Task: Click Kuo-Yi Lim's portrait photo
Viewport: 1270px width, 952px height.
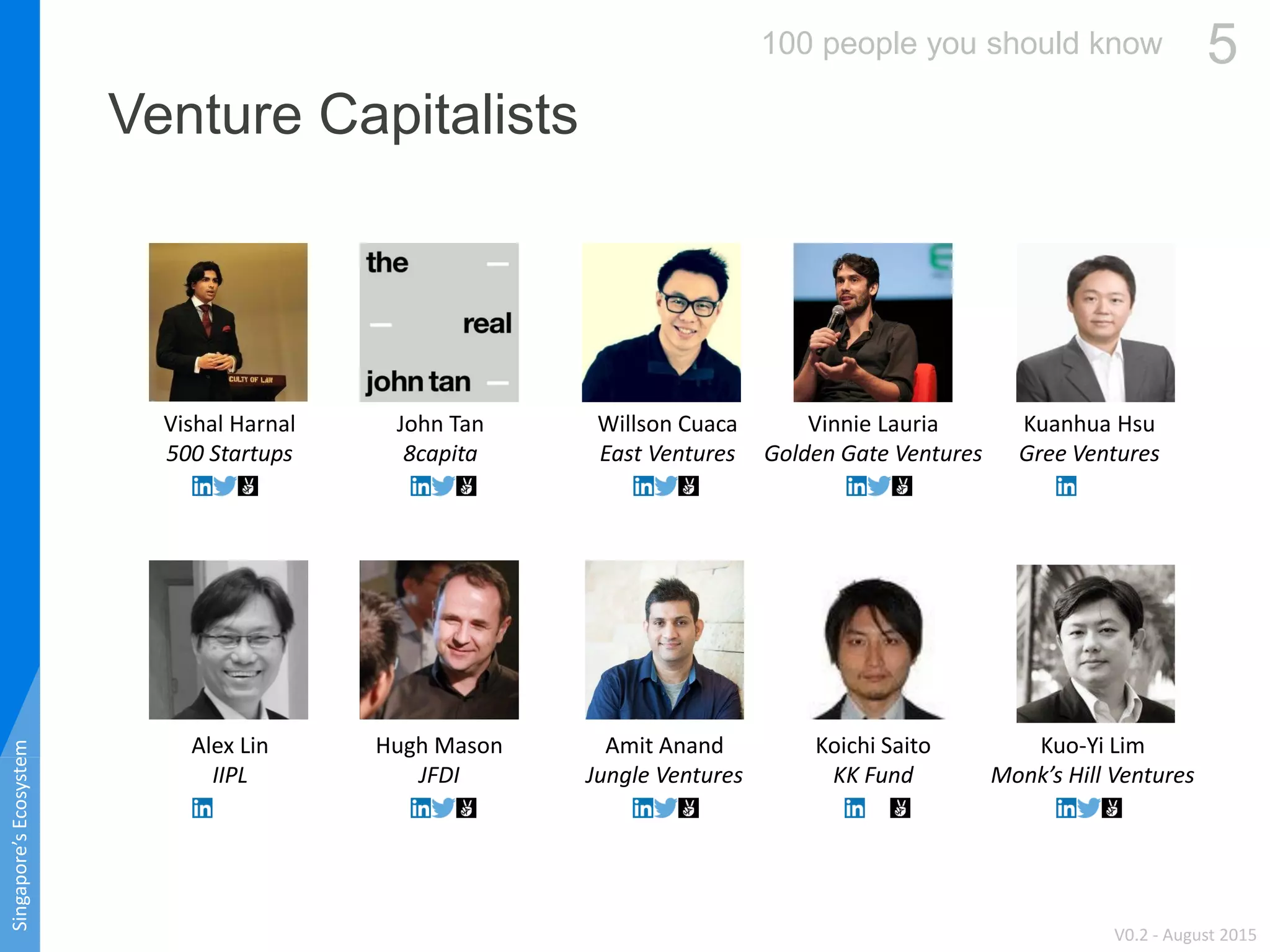Action: point(1095,643)
